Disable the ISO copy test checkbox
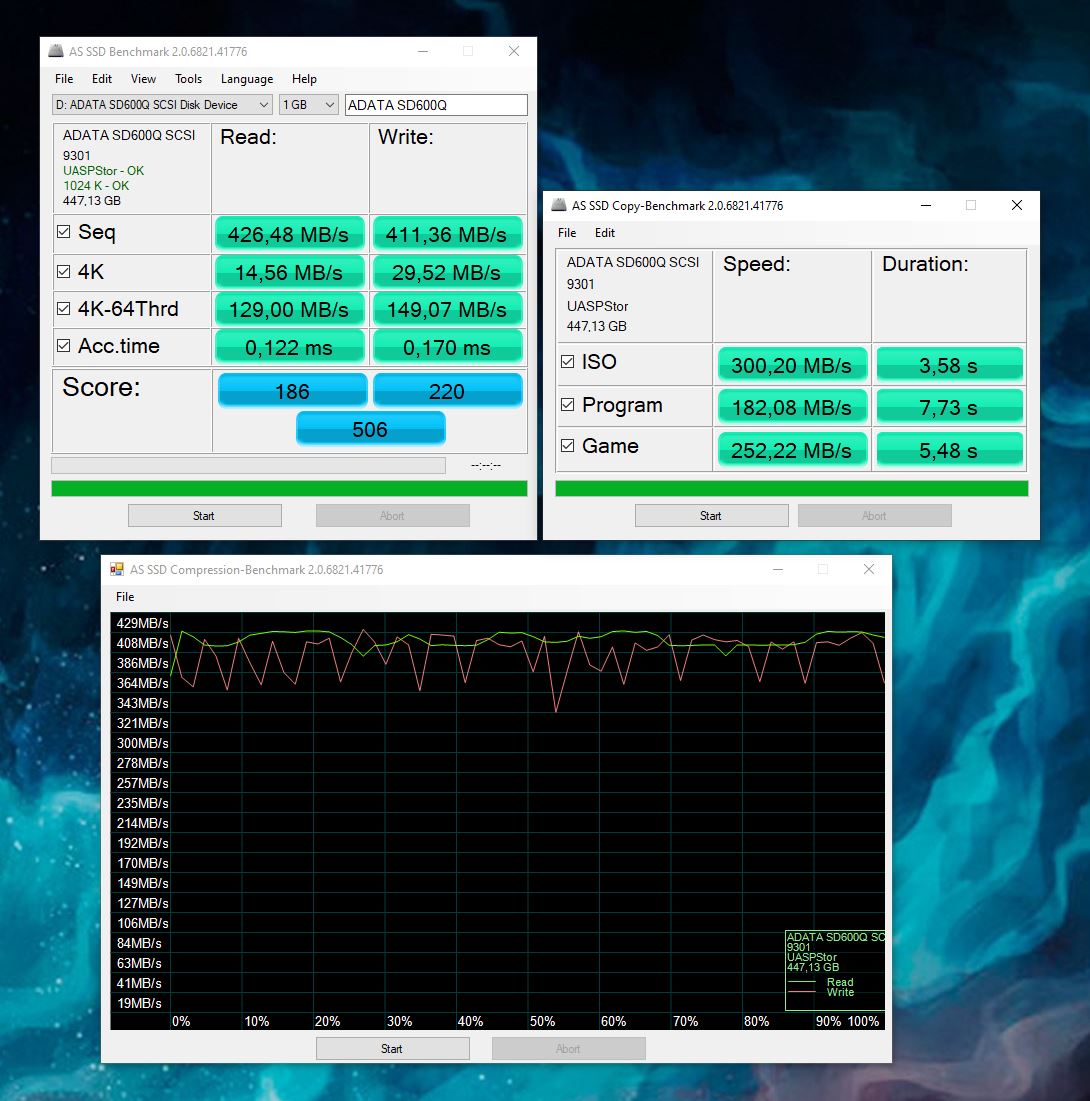The width and height of the screenshot is (1090, 1101). [567, 362]
